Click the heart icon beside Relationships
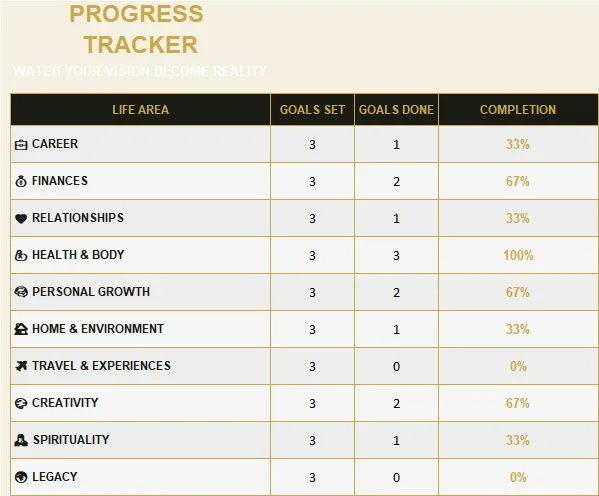 pyautogui.click(x=21, y=218)
